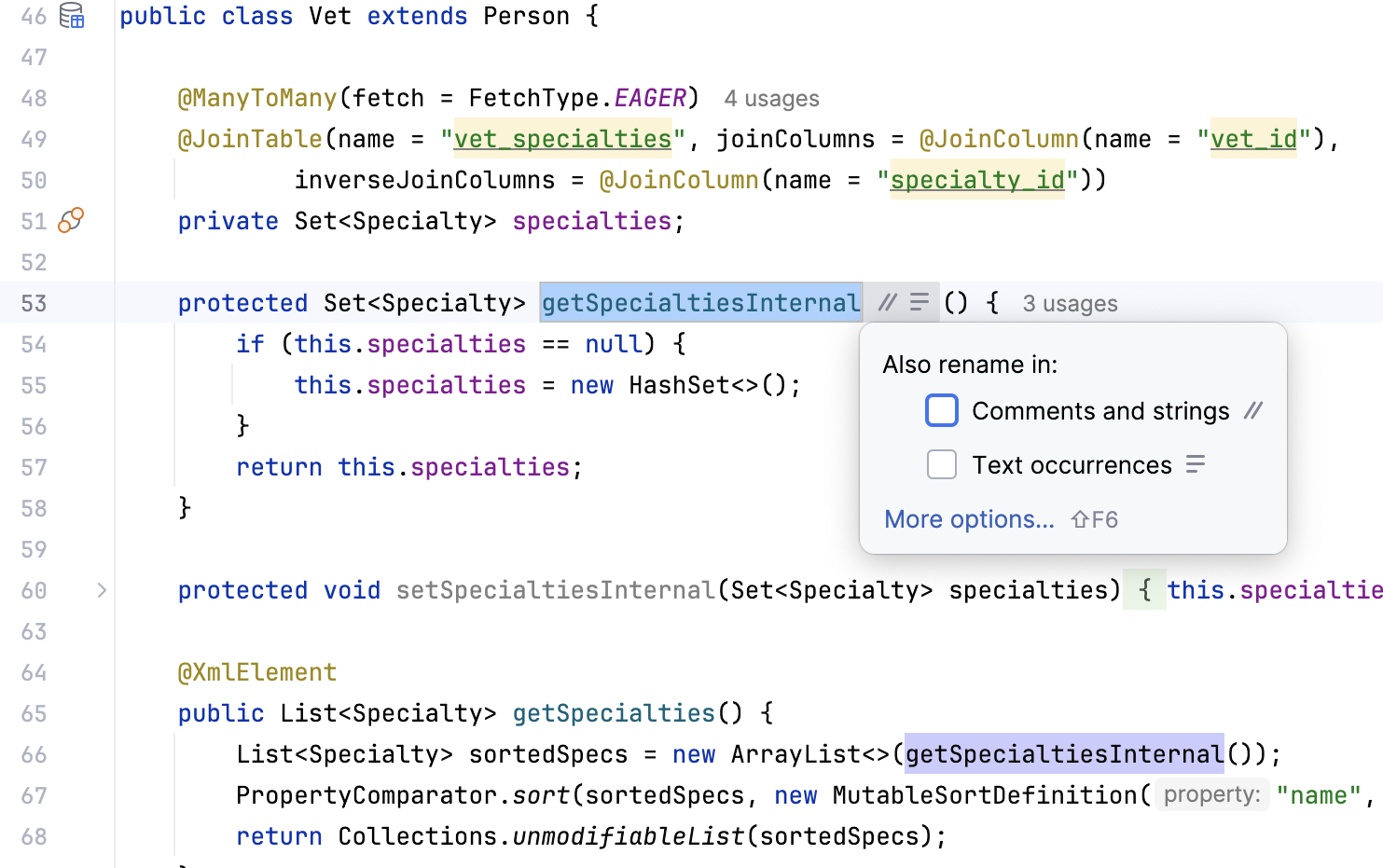This screenshot has height=868, width=1383.
Task: Click the relationship gutter icon on line 51
Action: pos(71,220)
